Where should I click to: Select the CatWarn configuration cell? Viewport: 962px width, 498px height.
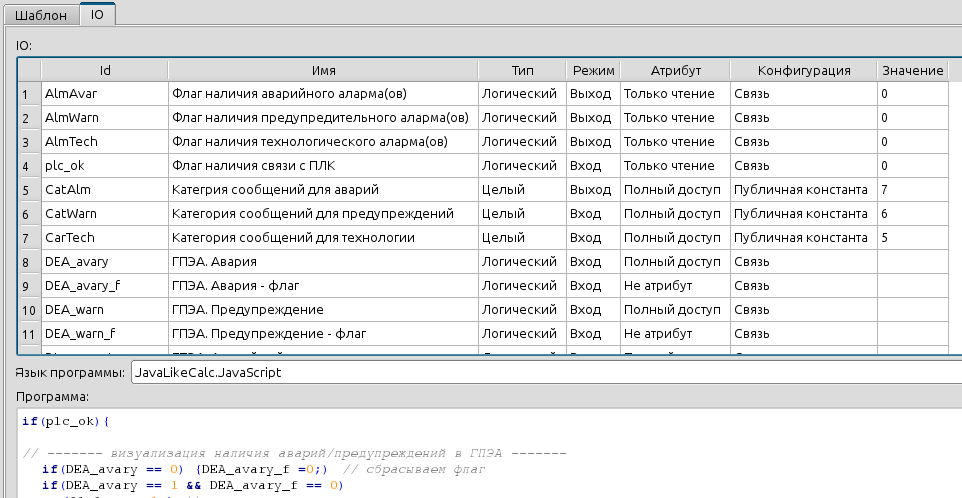pos(803,214)
